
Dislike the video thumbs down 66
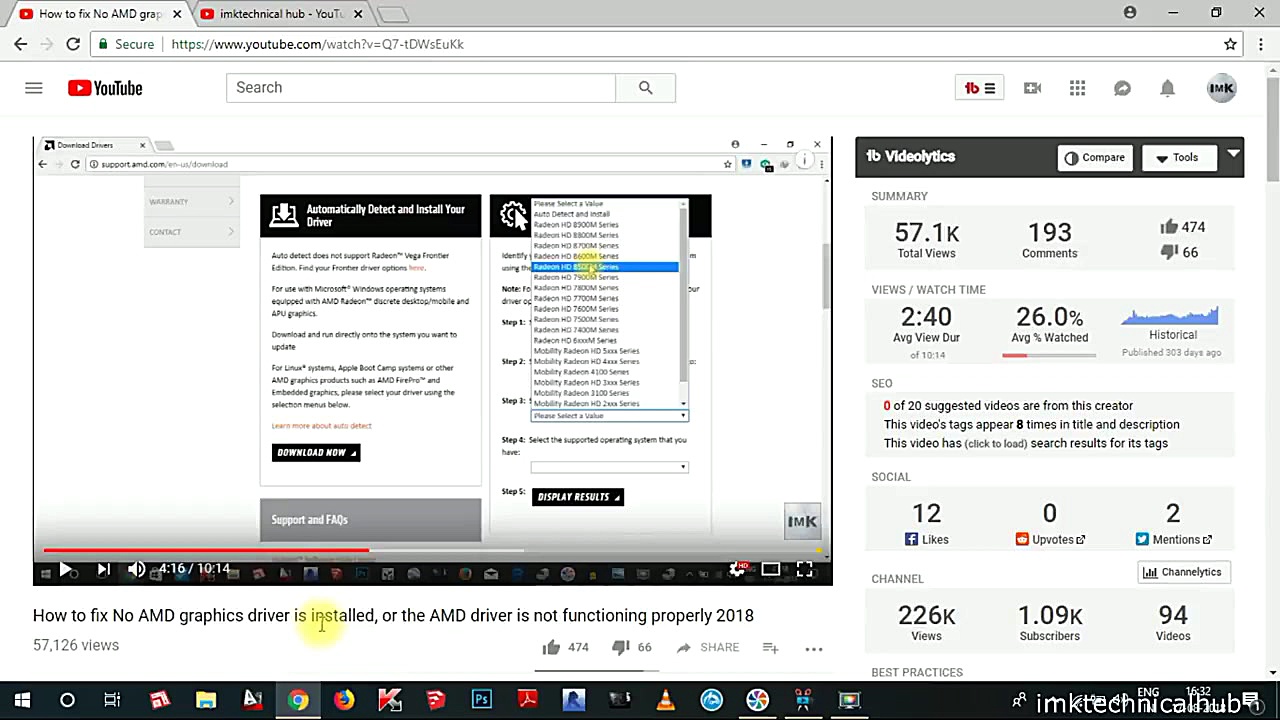tap(632, 648)
